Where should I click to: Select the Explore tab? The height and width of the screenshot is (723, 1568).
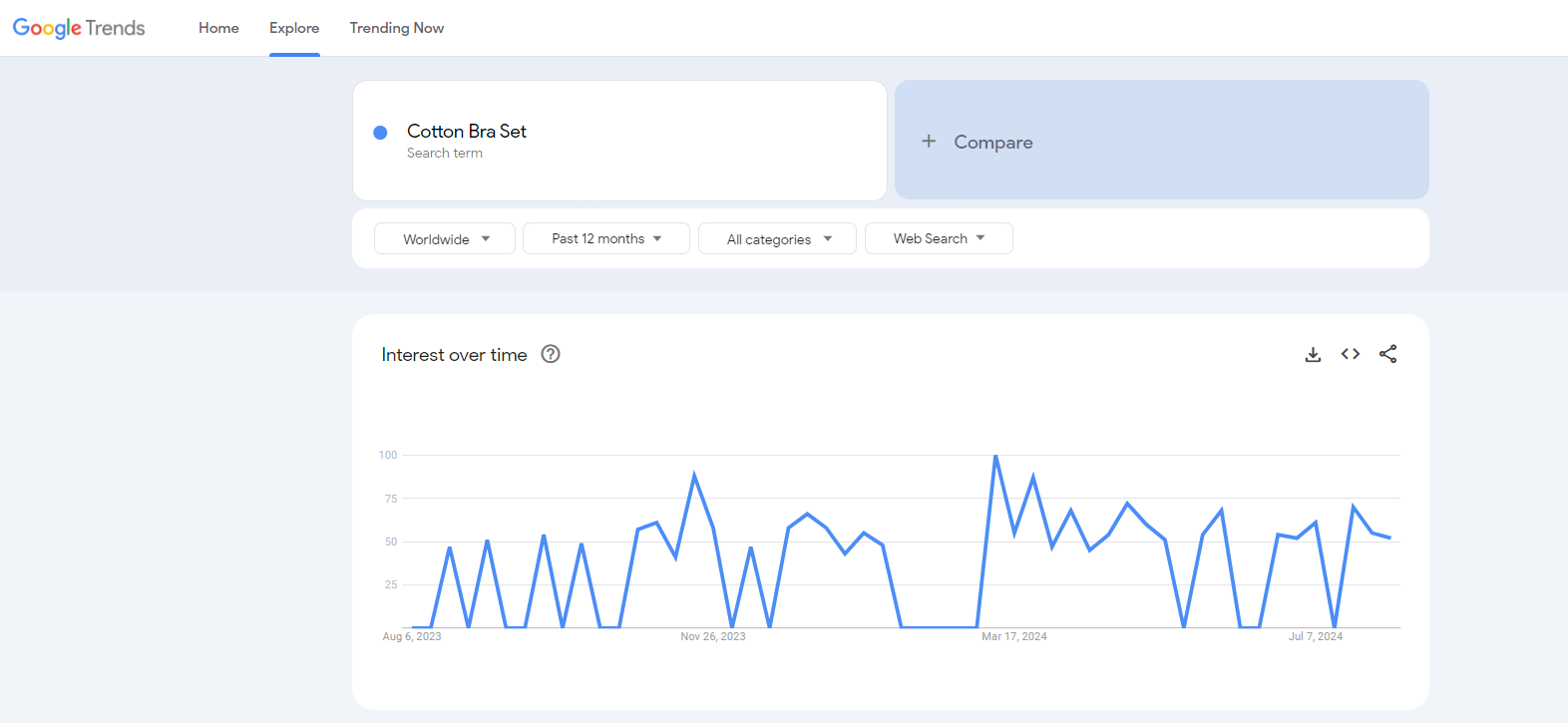[294, 28]
